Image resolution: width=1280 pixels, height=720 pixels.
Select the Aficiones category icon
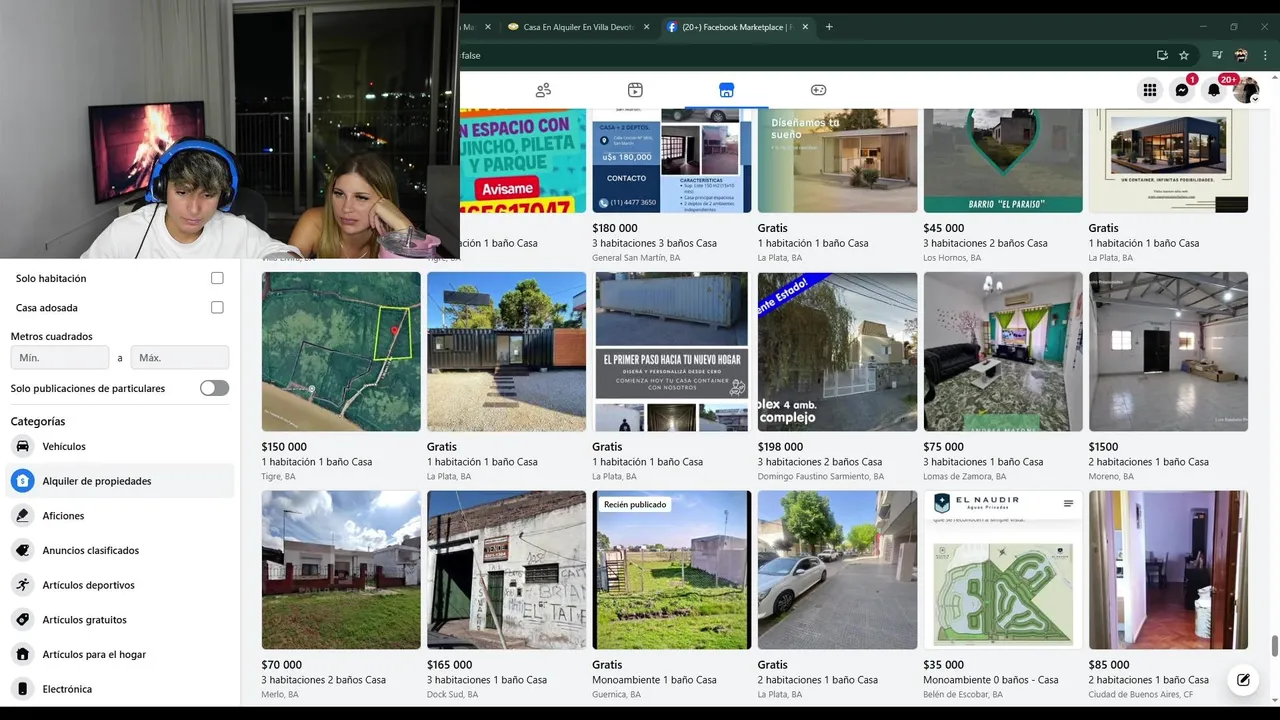22,516
